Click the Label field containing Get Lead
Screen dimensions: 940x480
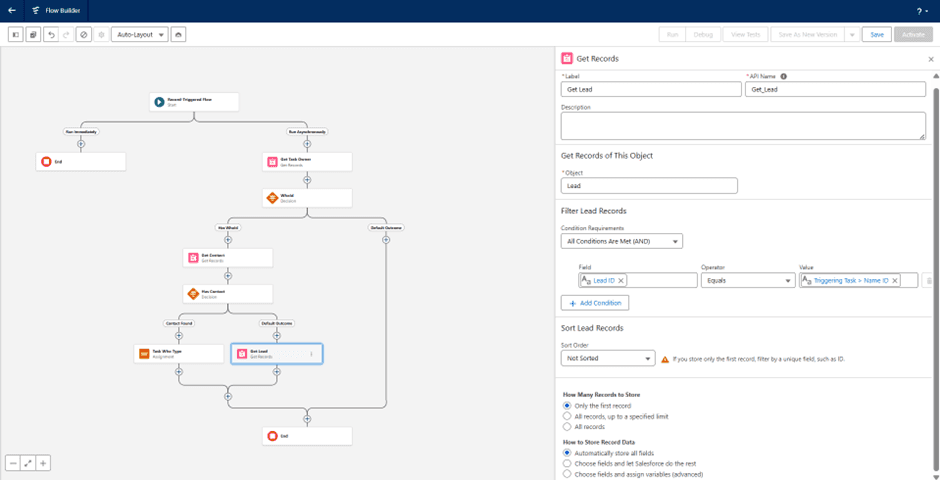tap(651, 89)
